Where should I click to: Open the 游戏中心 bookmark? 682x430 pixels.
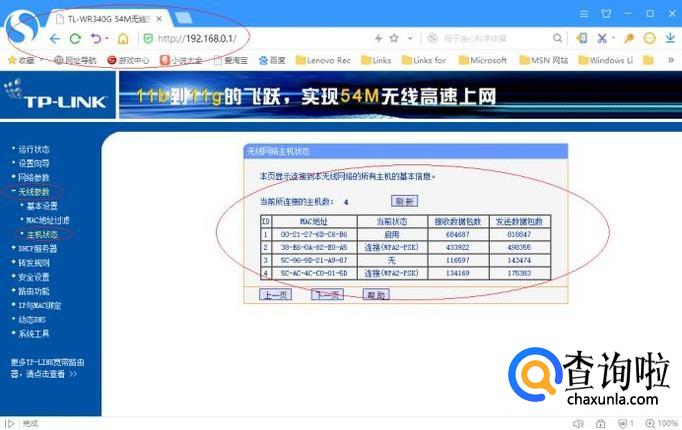128,60
